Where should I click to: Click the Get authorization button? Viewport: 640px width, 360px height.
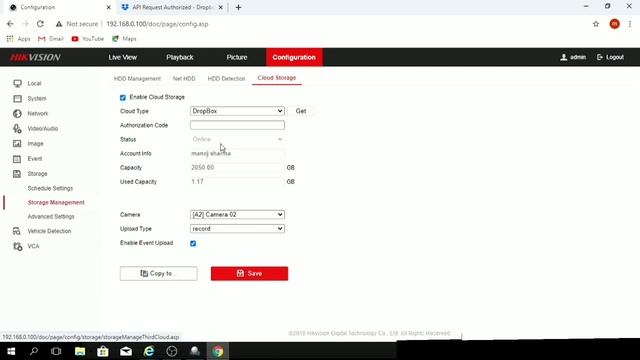[301, 111]
